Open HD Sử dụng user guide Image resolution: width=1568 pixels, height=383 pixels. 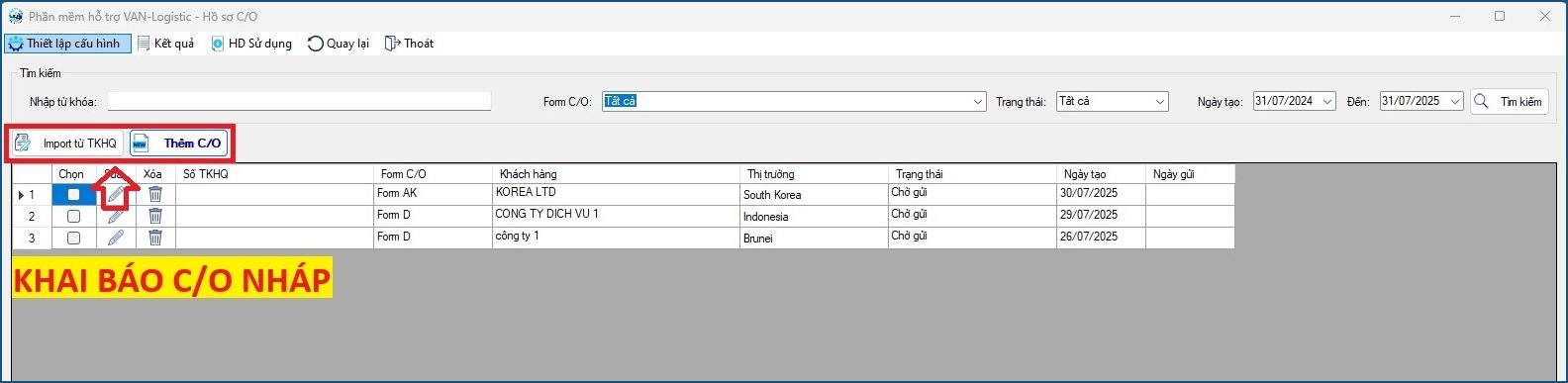pyautogui.click(x=251, y=44)
